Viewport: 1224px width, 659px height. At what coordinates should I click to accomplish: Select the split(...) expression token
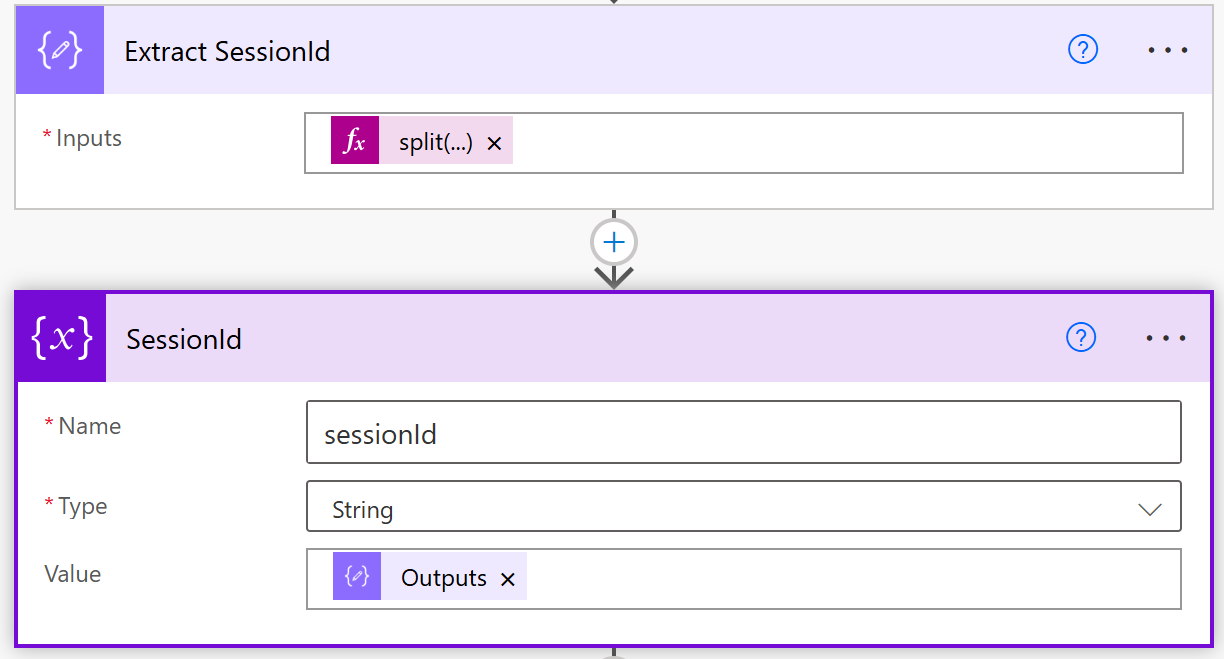point(435,143)
